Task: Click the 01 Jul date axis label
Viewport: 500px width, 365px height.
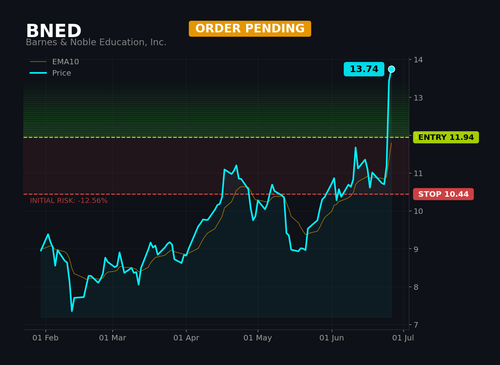Action: pos(403,338)
